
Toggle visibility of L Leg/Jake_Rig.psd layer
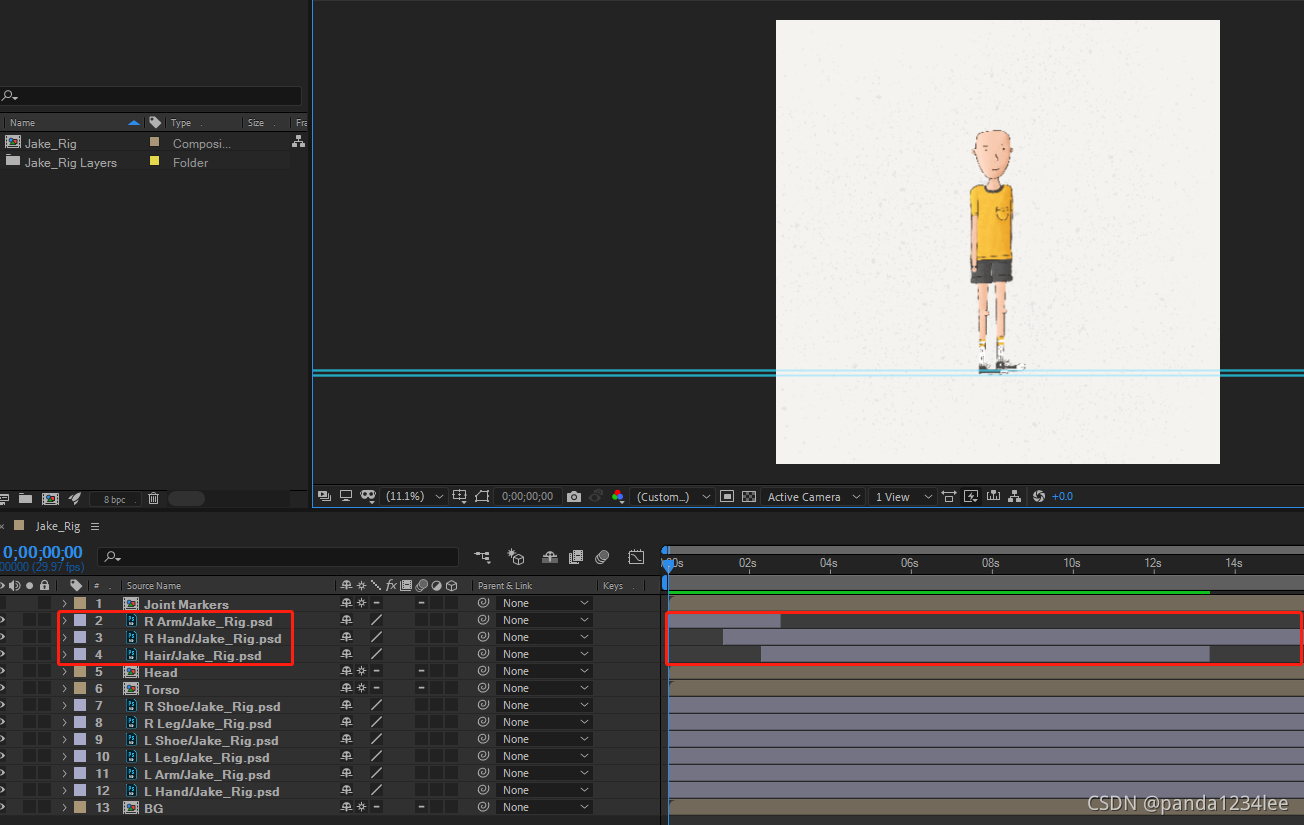click(x=2, y=756)
